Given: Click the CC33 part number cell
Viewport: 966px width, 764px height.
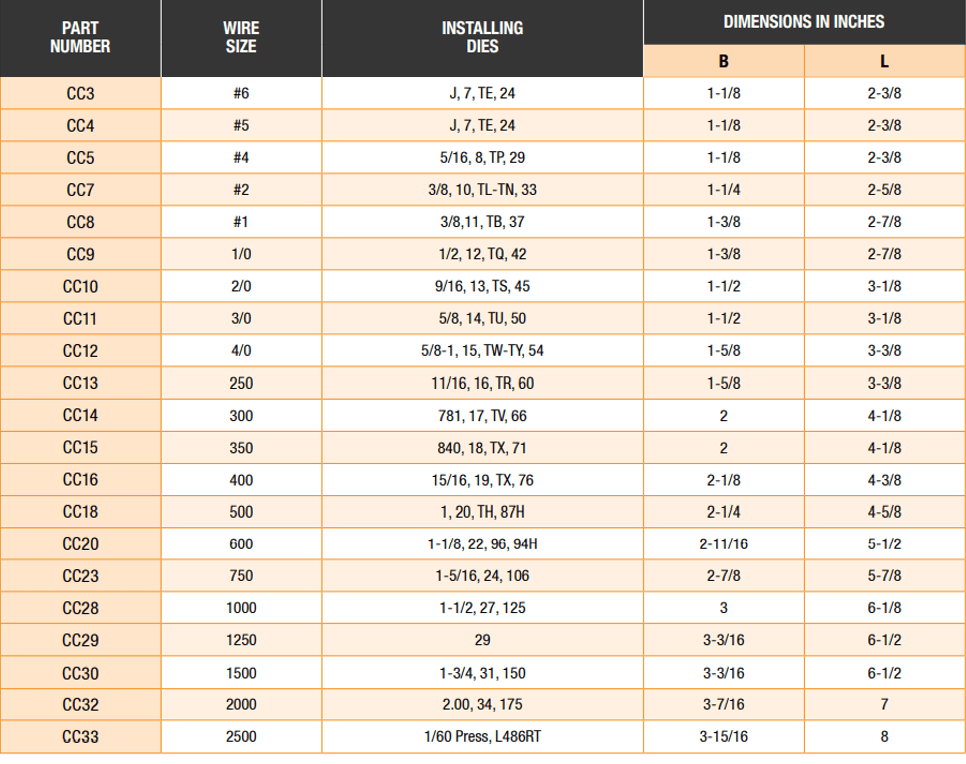Looking at the screenshot, I should click(80, 737).
